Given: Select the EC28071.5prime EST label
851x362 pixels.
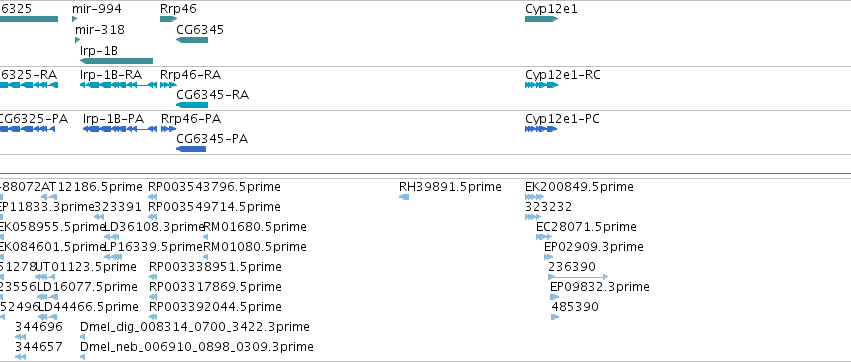Looking at the screenshot, I should 586,227.
